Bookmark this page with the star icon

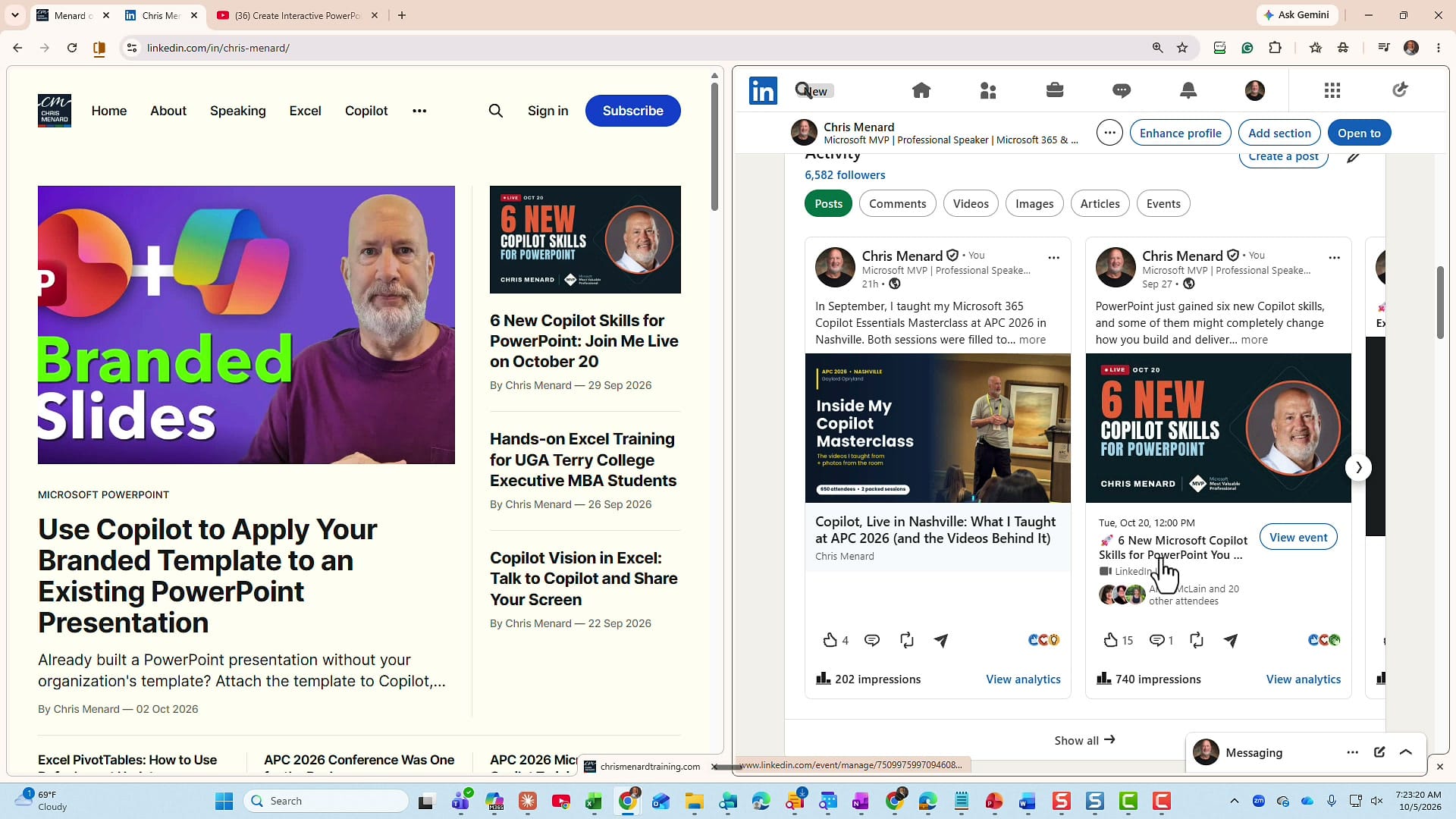pos(1182,48)
